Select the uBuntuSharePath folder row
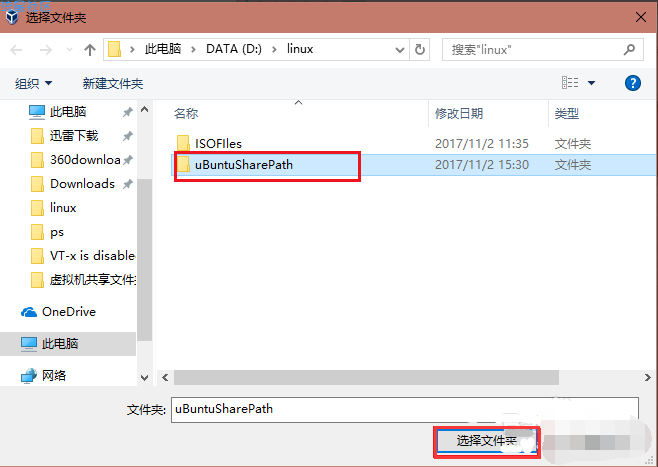658x467 pixels. pos(414,165)
